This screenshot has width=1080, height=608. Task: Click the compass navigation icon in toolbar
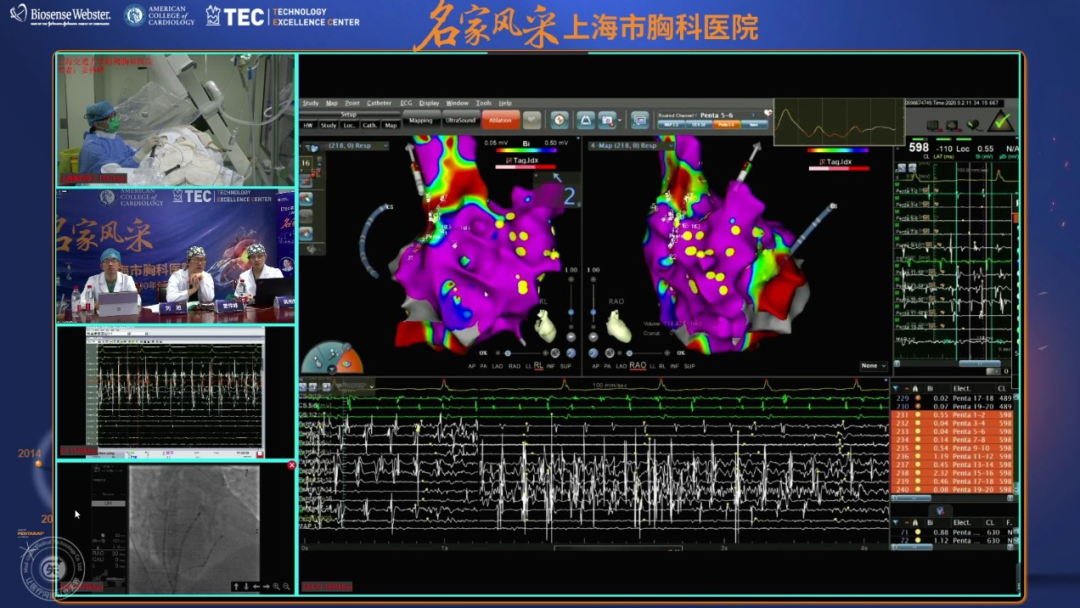pyautogui.click(x=559, y=120)
